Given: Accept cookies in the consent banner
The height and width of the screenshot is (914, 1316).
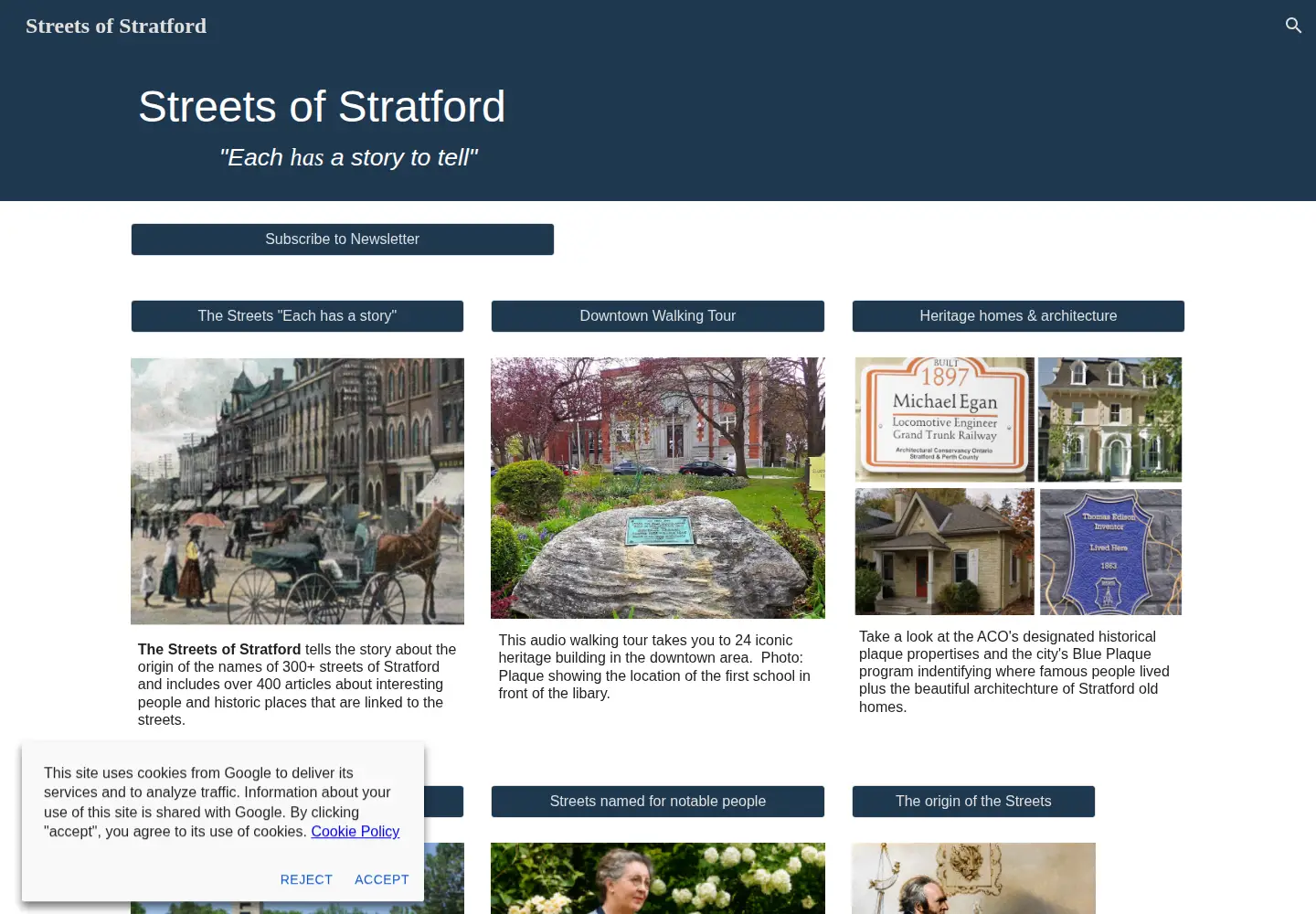Looking at the screenshot, I should point(382,879).
